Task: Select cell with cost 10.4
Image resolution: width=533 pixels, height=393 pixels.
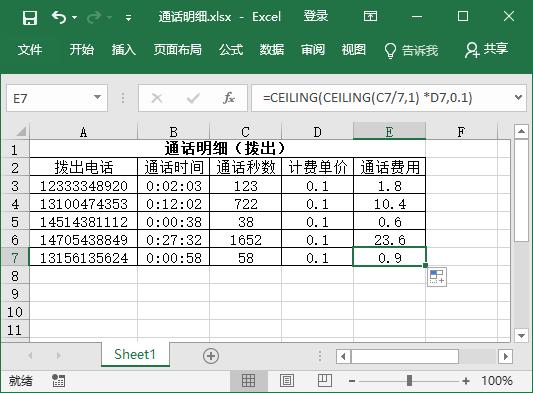Action: [390, 204]
